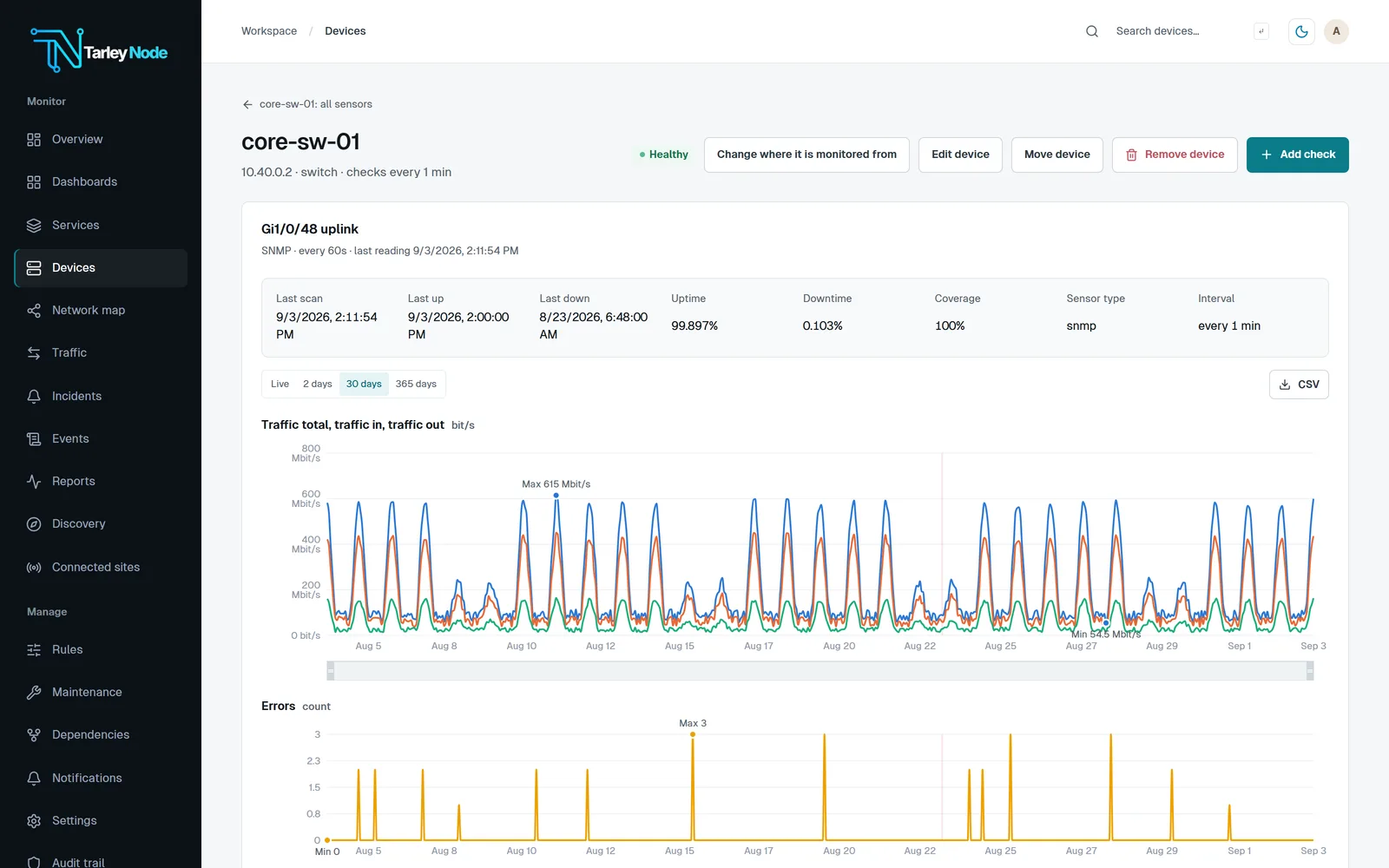Screen dimensions: 1389x868
Task: Switch to the 365 days range
Action: pyautogui.click(x=416, y=384)
